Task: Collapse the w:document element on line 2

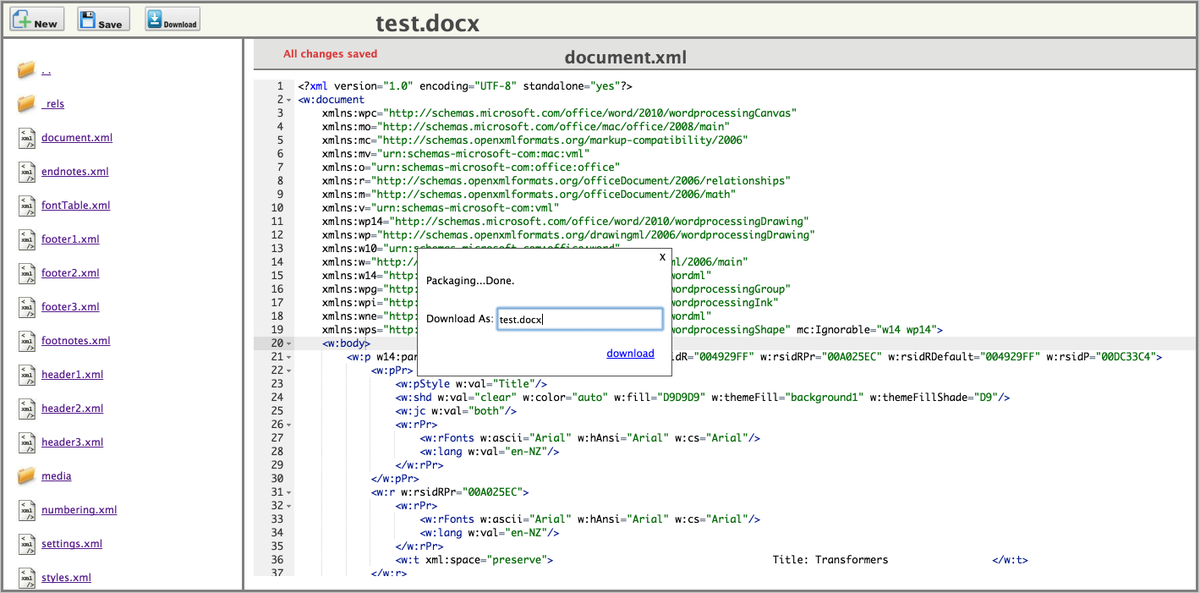Action: [287, 99]
